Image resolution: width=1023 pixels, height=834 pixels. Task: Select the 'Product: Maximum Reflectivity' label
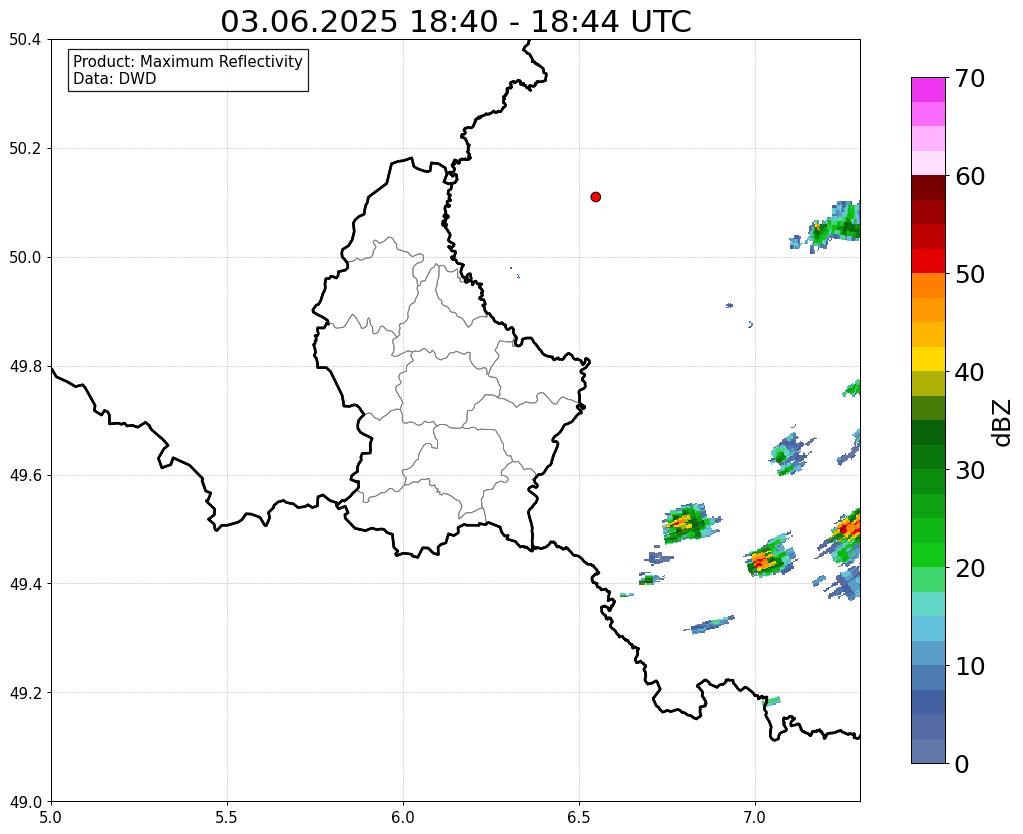pos(188,61)
